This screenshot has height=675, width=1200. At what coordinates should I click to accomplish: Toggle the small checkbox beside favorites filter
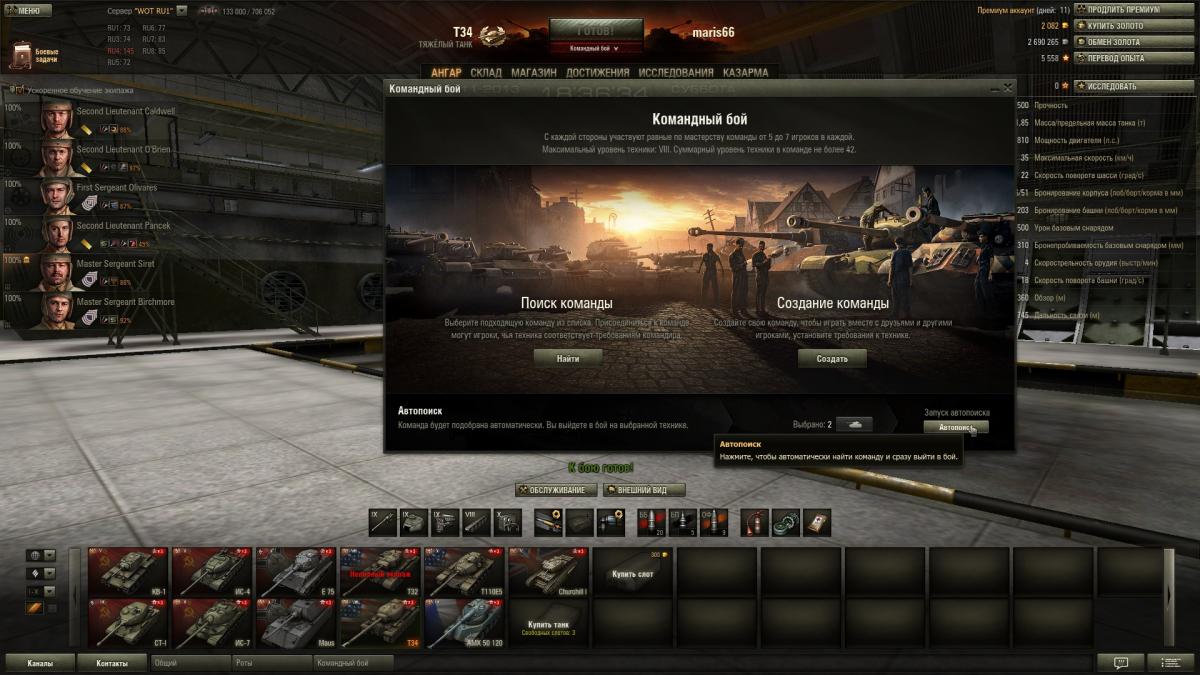click(52, 607)
